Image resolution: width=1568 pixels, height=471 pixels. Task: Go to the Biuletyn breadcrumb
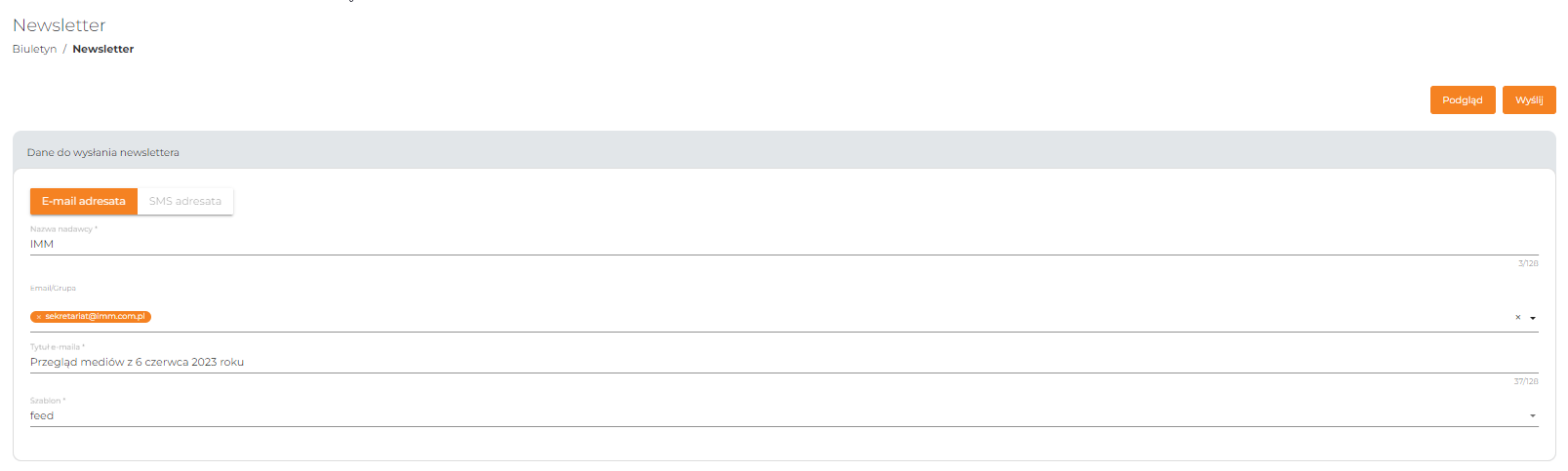point(34,49)
